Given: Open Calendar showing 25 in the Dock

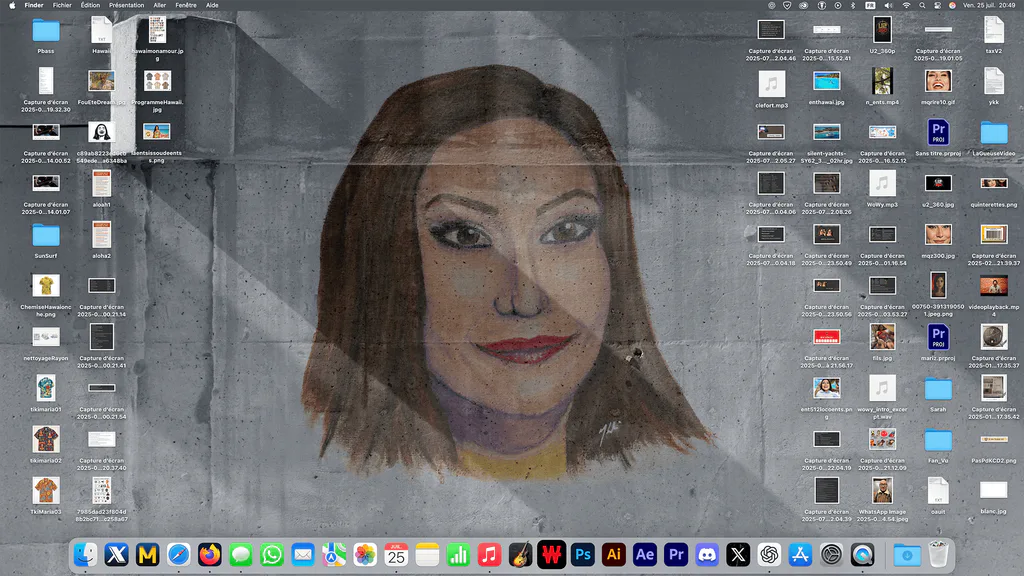Looking at the screenshot, I should click(396, 555).
